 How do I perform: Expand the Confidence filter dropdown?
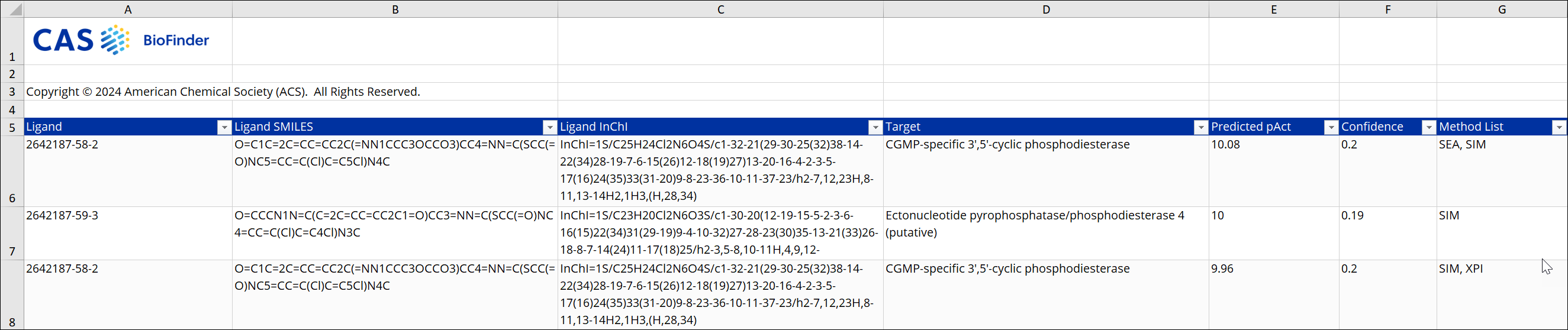pyautogui.click(x=1428, y=127)
